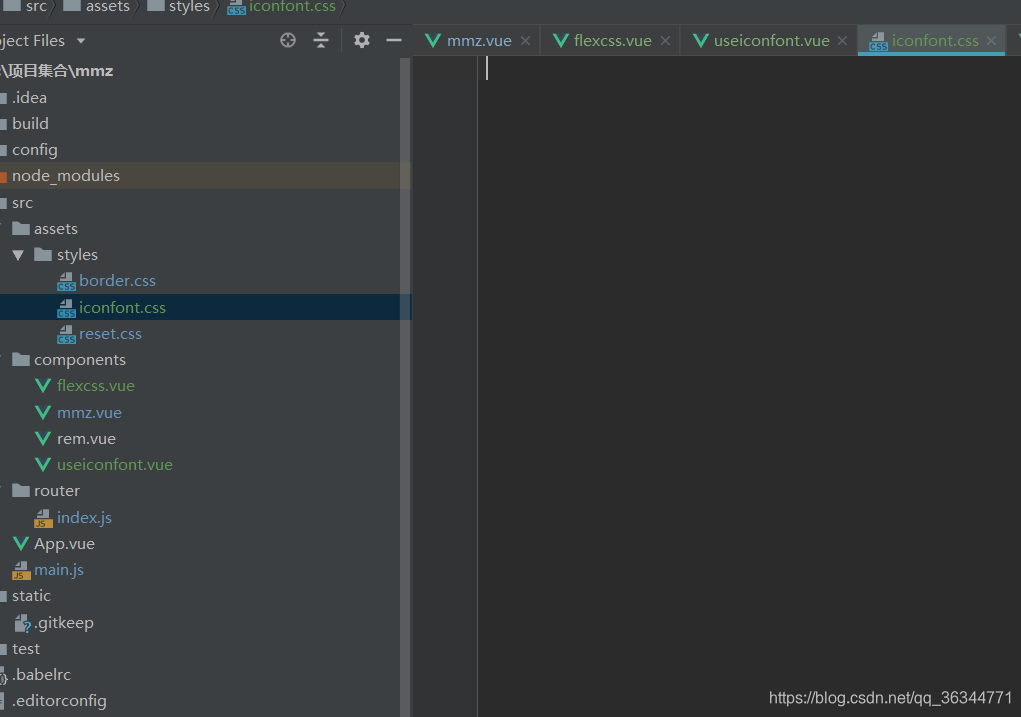Click the .gitkeep file icon
This screenshot has width=1021, height=717.
22,624
